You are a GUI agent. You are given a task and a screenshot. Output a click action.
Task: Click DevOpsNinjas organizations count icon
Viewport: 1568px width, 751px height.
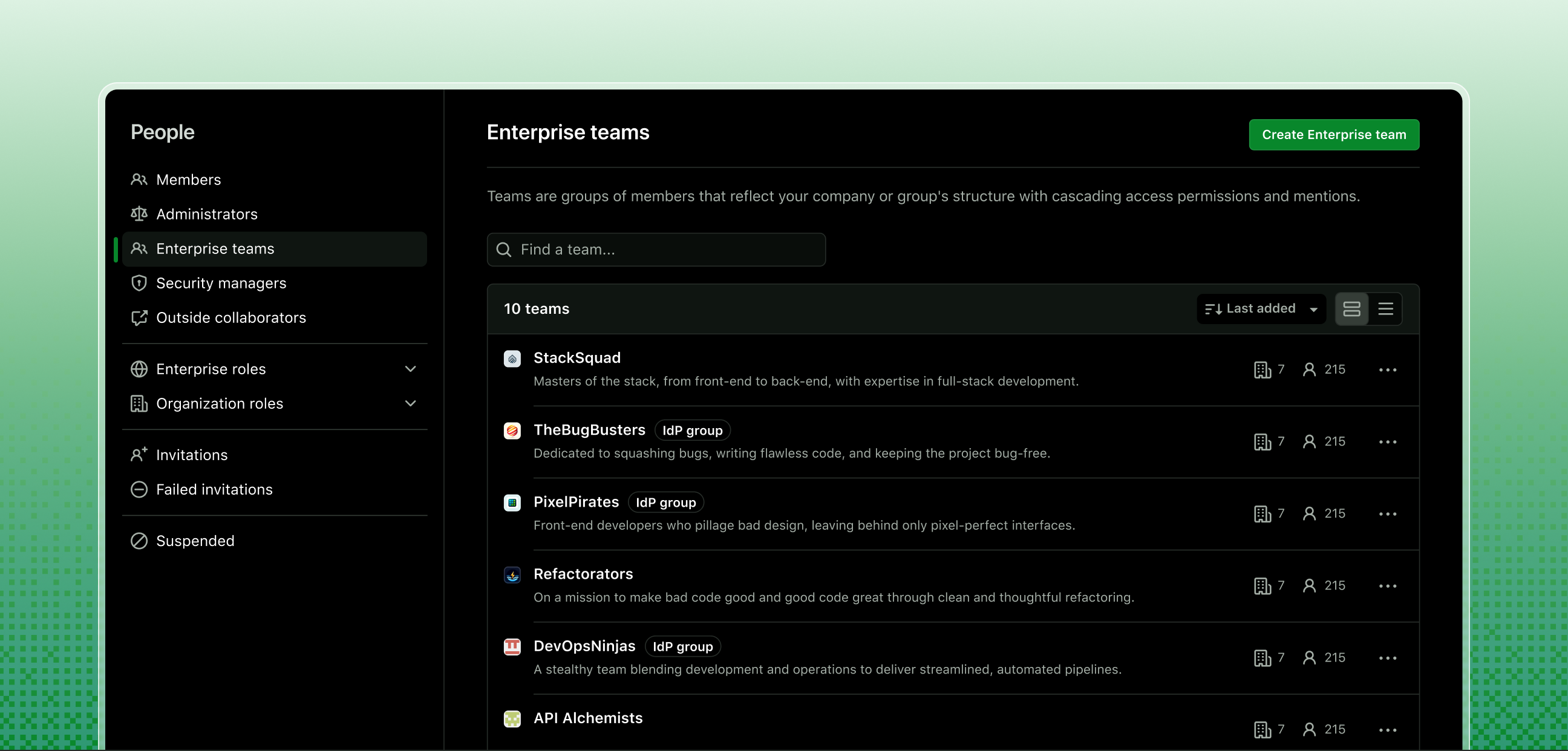coord(1263,657)
